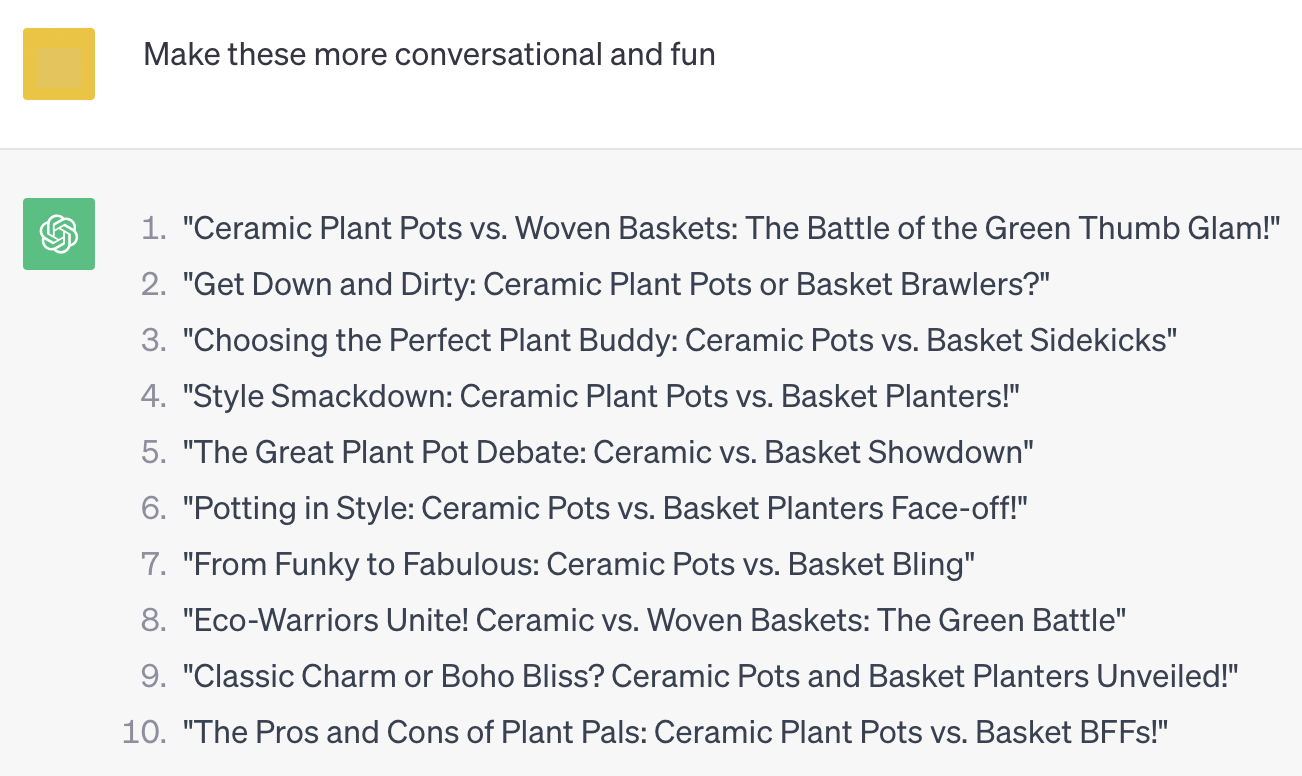Click the green ChatGPT logo icon

59,234
